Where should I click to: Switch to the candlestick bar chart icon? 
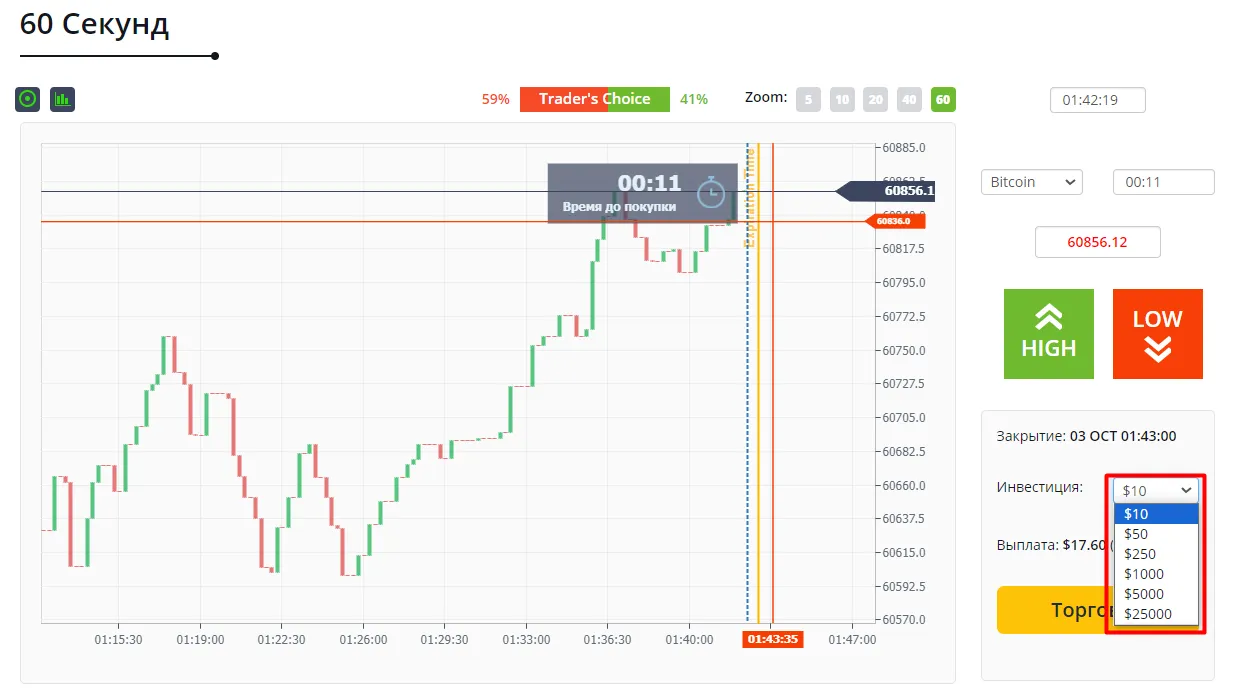63,99
